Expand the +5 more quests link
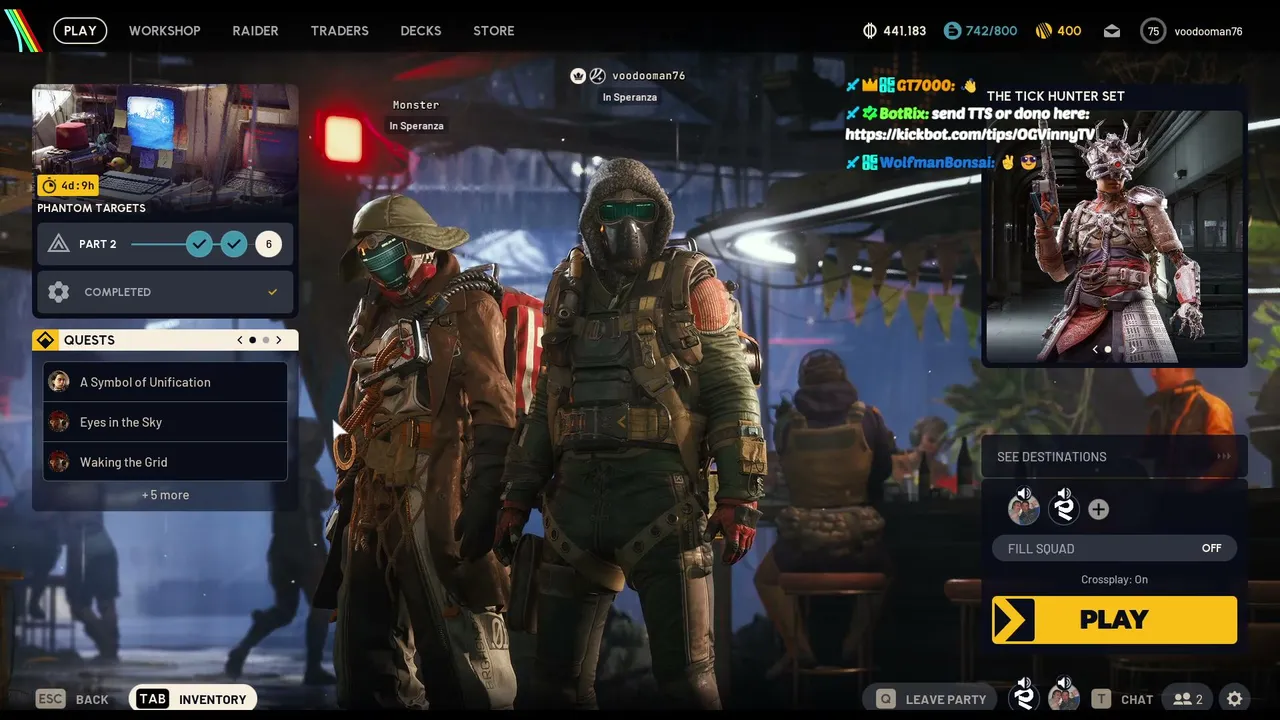 click(165, 495)
